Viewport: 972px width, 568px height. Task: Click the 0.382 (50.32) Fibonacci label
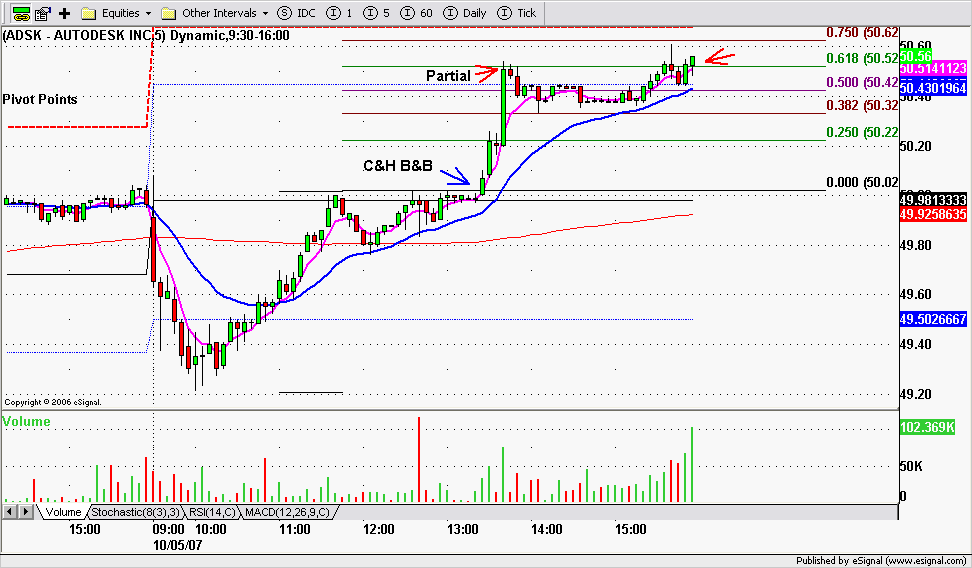pyautogui.click(x=862, y=105)
